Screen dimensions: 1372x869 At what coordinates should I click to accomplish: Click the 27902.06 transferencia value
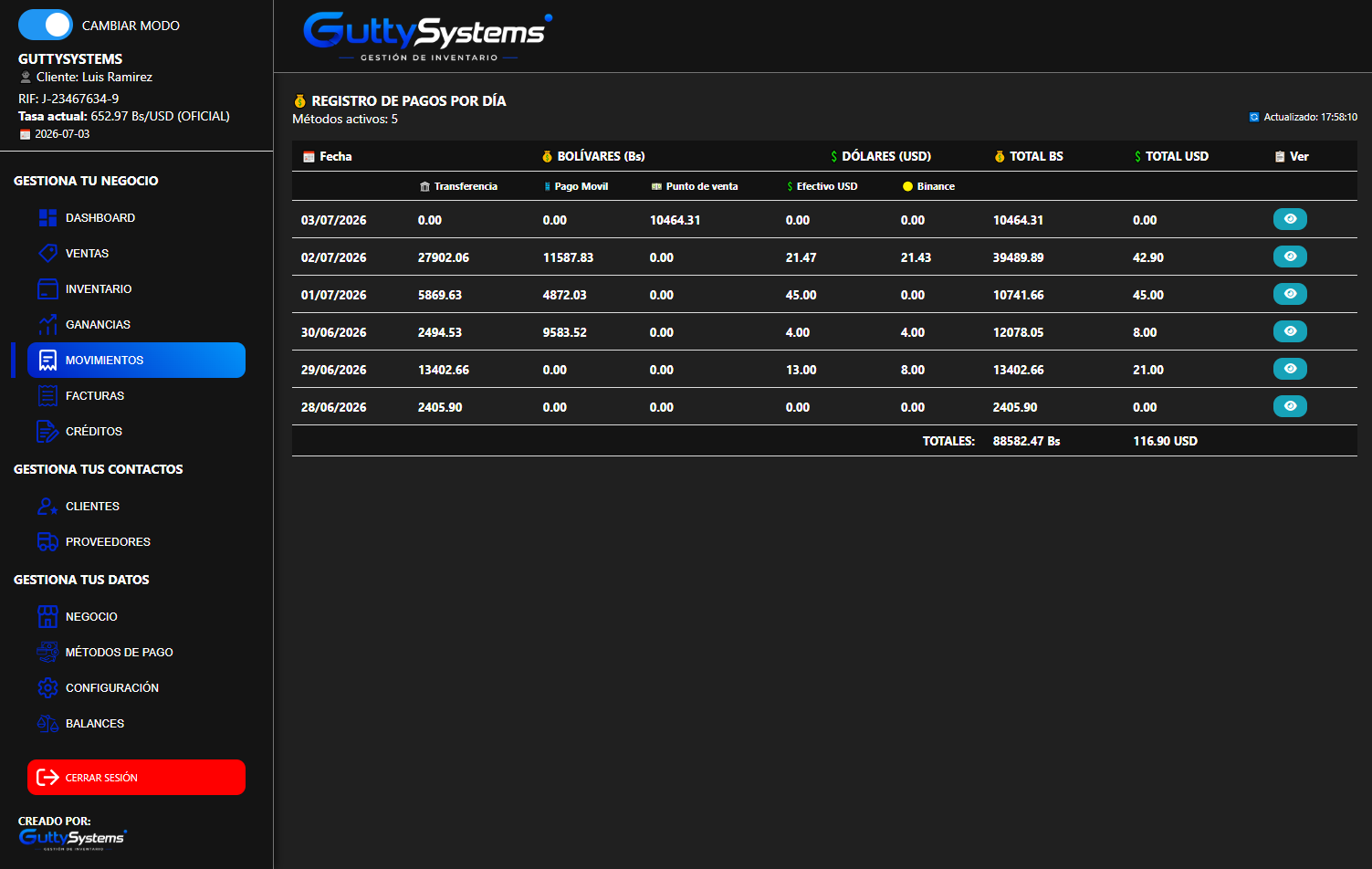pos(444,257)
